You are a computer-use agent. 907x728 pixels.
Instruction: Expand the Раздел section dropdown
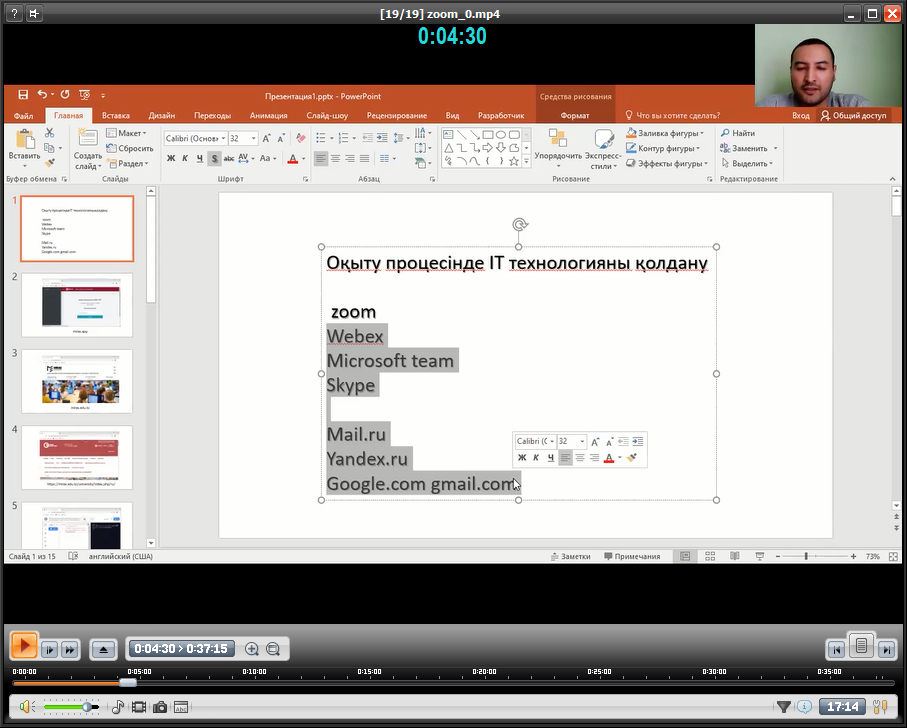tap(128, 164)
